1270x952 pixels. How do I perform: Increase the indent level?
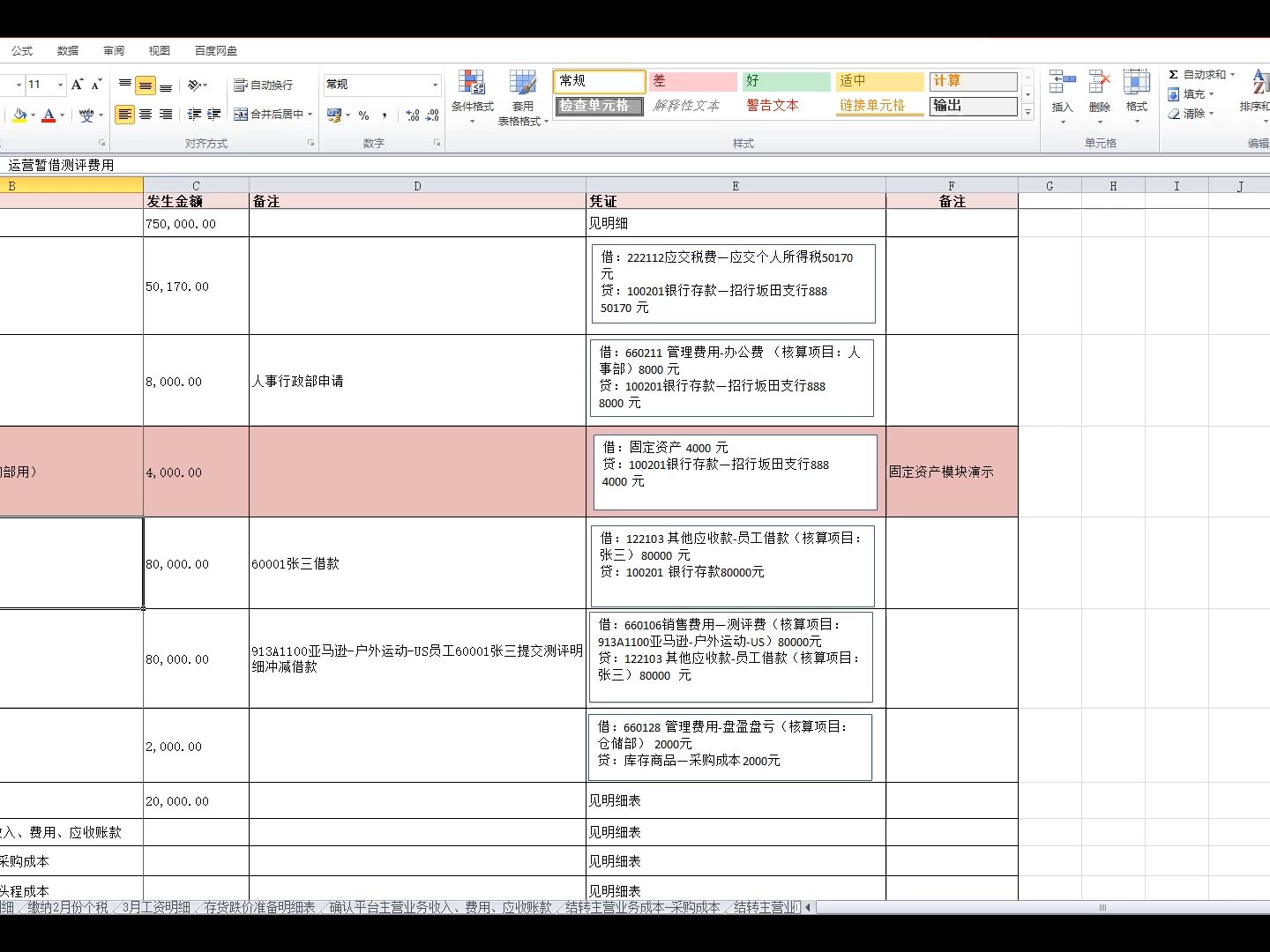click(214, 115)
